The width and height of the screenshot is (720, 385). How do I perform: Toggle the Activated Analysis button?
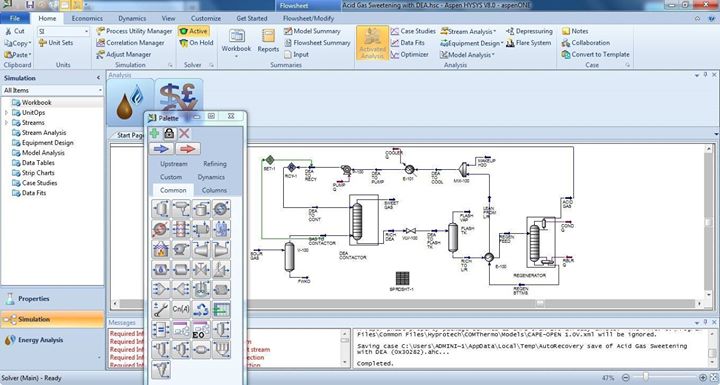pyautogui.click(x=372, y=43)
